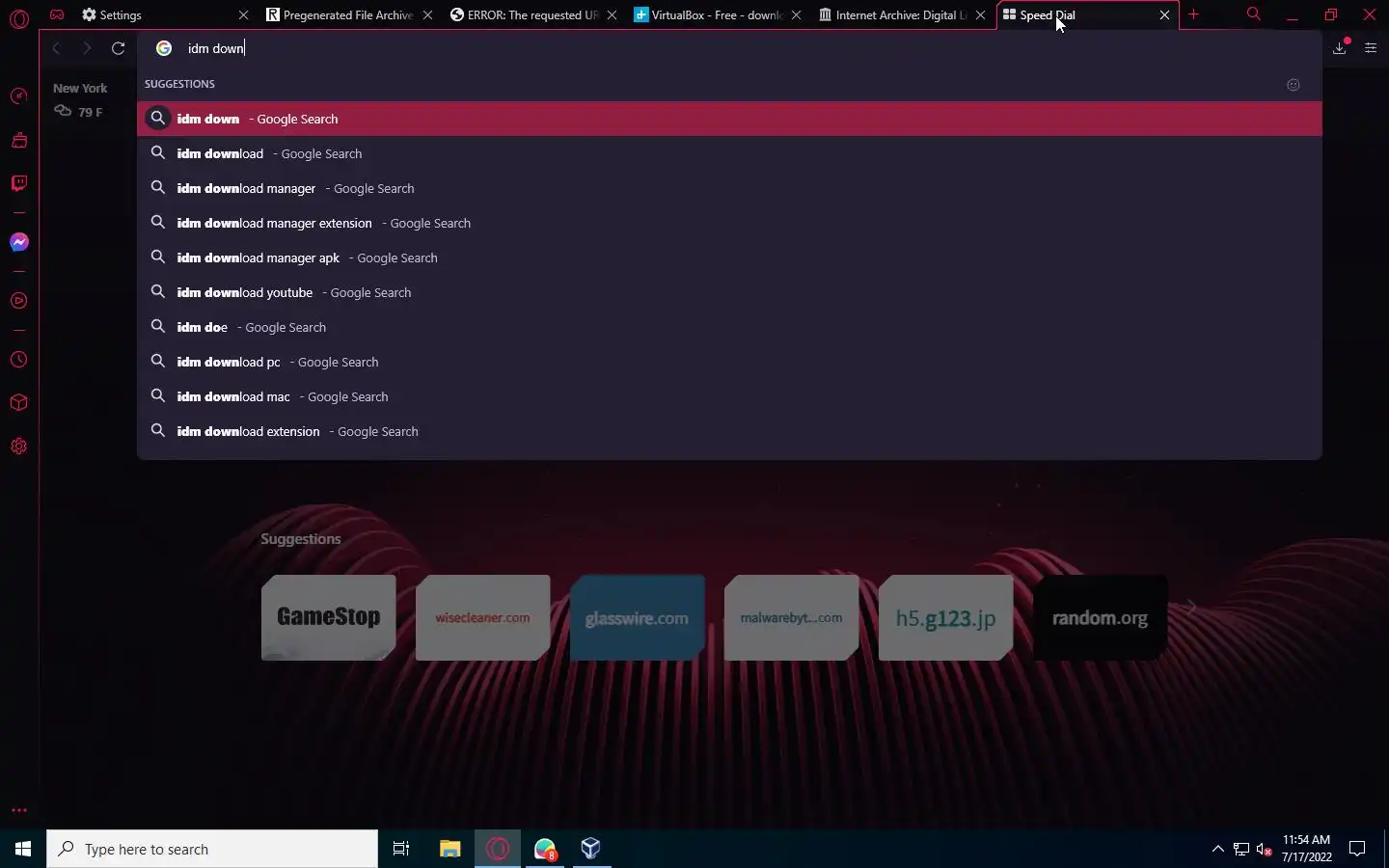Open the glasswire.com speed dial tile
Image resolution: width=1389 pixels, height=868 pixels.
point(637,617)
